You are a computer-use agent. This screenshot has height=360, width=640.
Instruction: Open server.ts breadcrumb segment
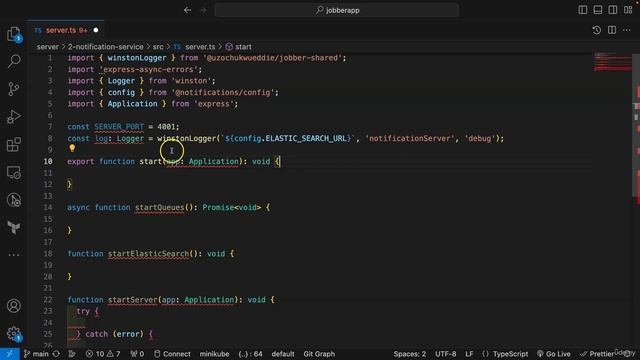point(195,47)
